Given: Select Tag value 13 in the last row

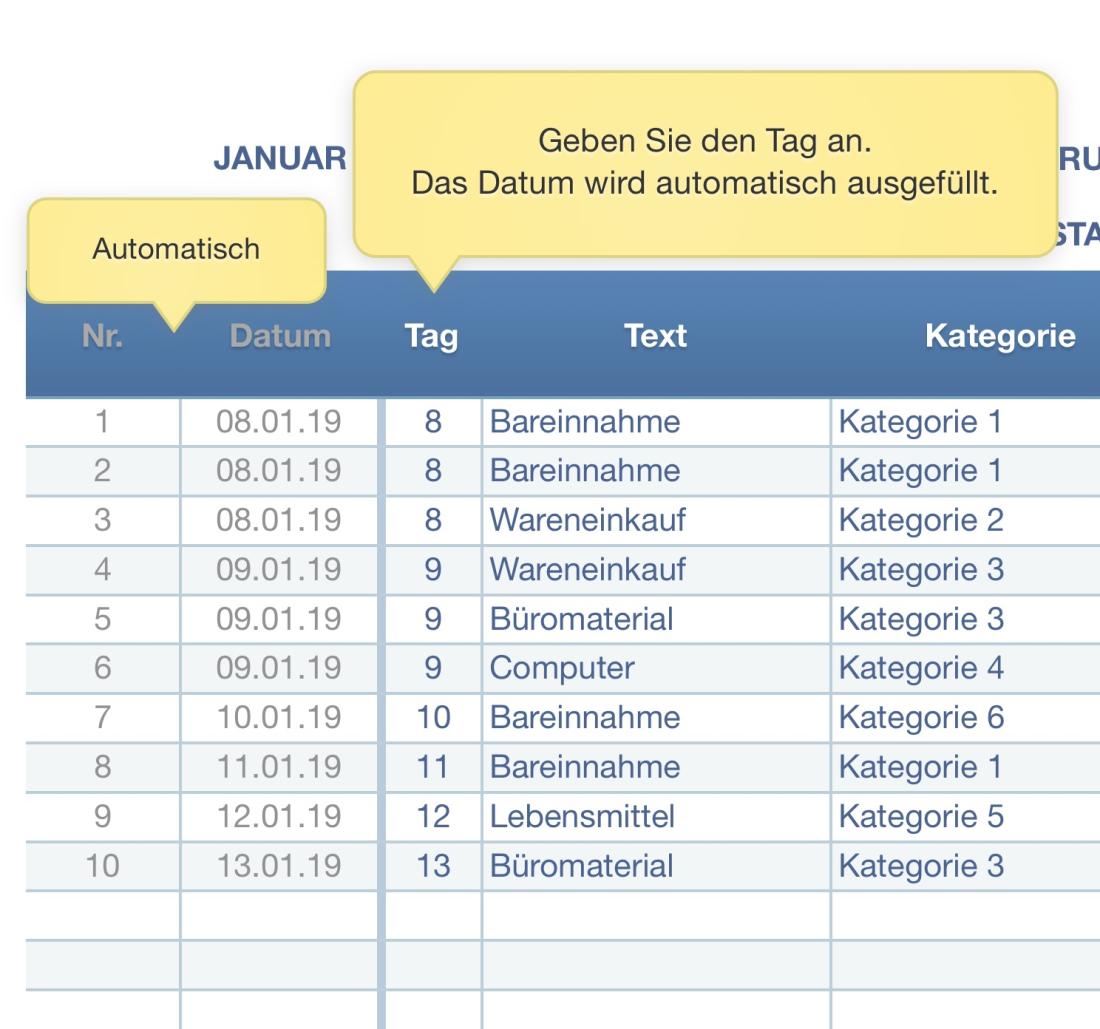Looking at the screenshot, I should point(432,865).
